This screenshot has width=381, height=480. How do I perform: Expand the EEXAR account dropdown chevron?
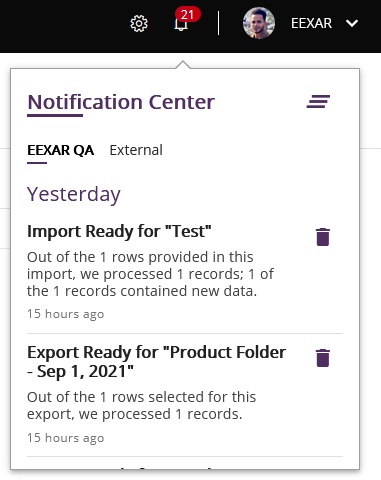pyautogui.click(x=352, y=23)
